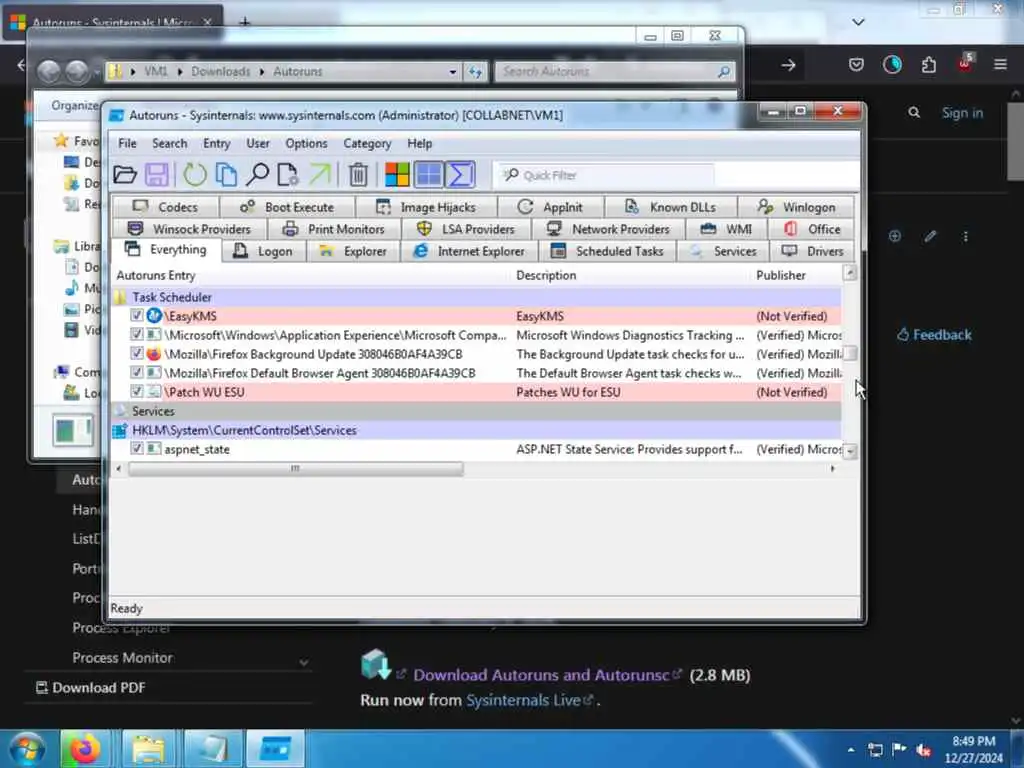This screenshot has height=768, width=1024.
Task: Switch to the Drivers tab
Action: pyautogui.click(x=812, y=251)
